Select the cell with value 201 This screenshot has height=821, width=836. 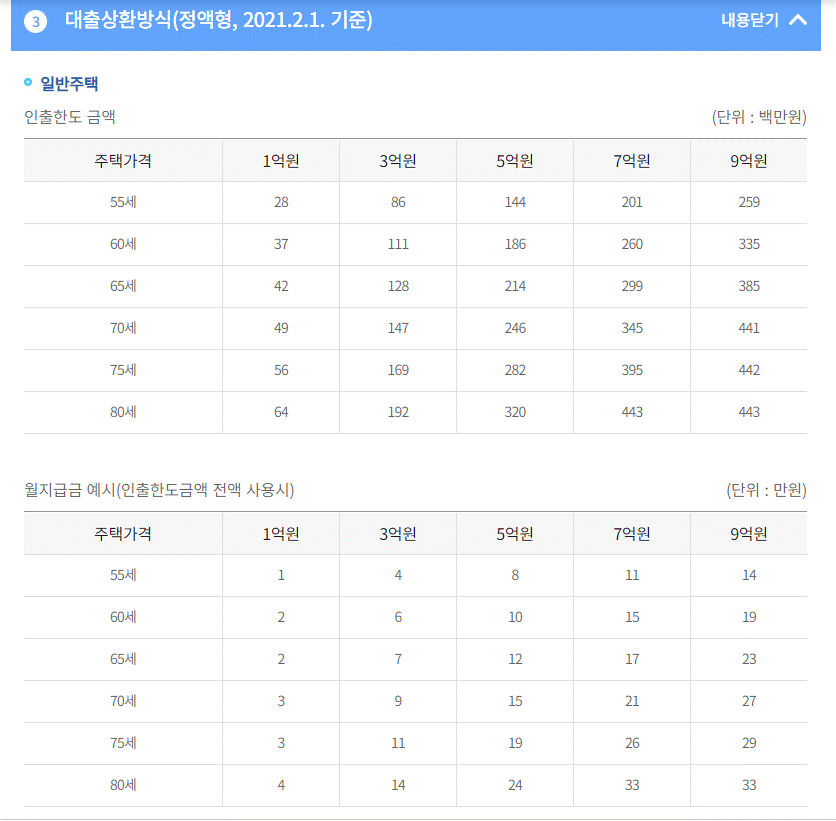pyautogui.click(x=632, y=202)
